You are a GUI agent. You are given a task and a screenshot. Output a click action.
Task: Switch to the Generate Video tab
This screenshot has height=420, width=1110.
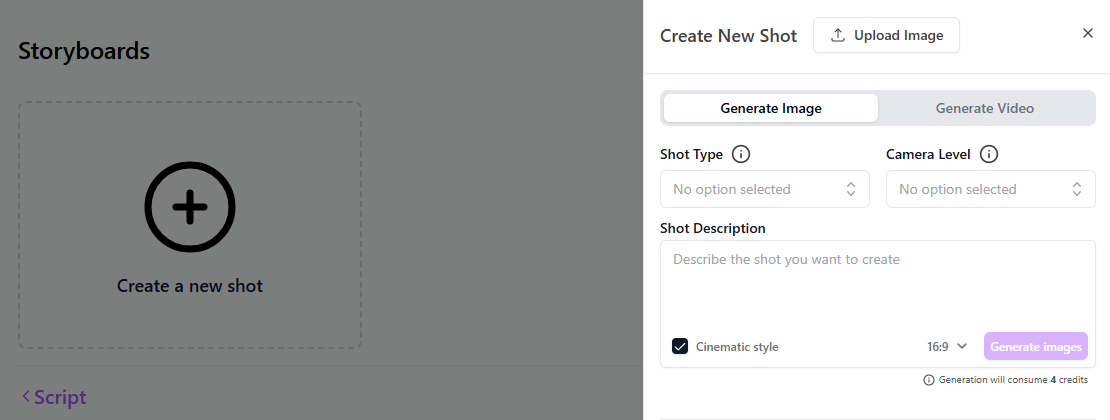(x=984, y=108)
